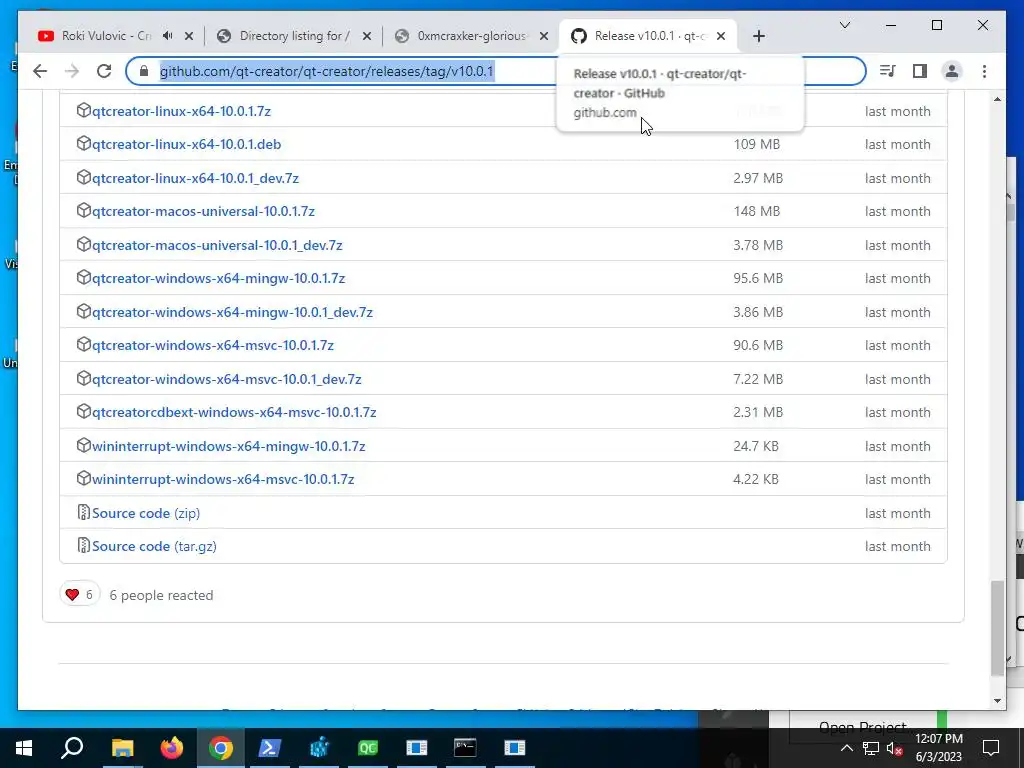Download Source code (tar.gz)
This screenshot has height=768, width=1024.
(x=154, y=547)
